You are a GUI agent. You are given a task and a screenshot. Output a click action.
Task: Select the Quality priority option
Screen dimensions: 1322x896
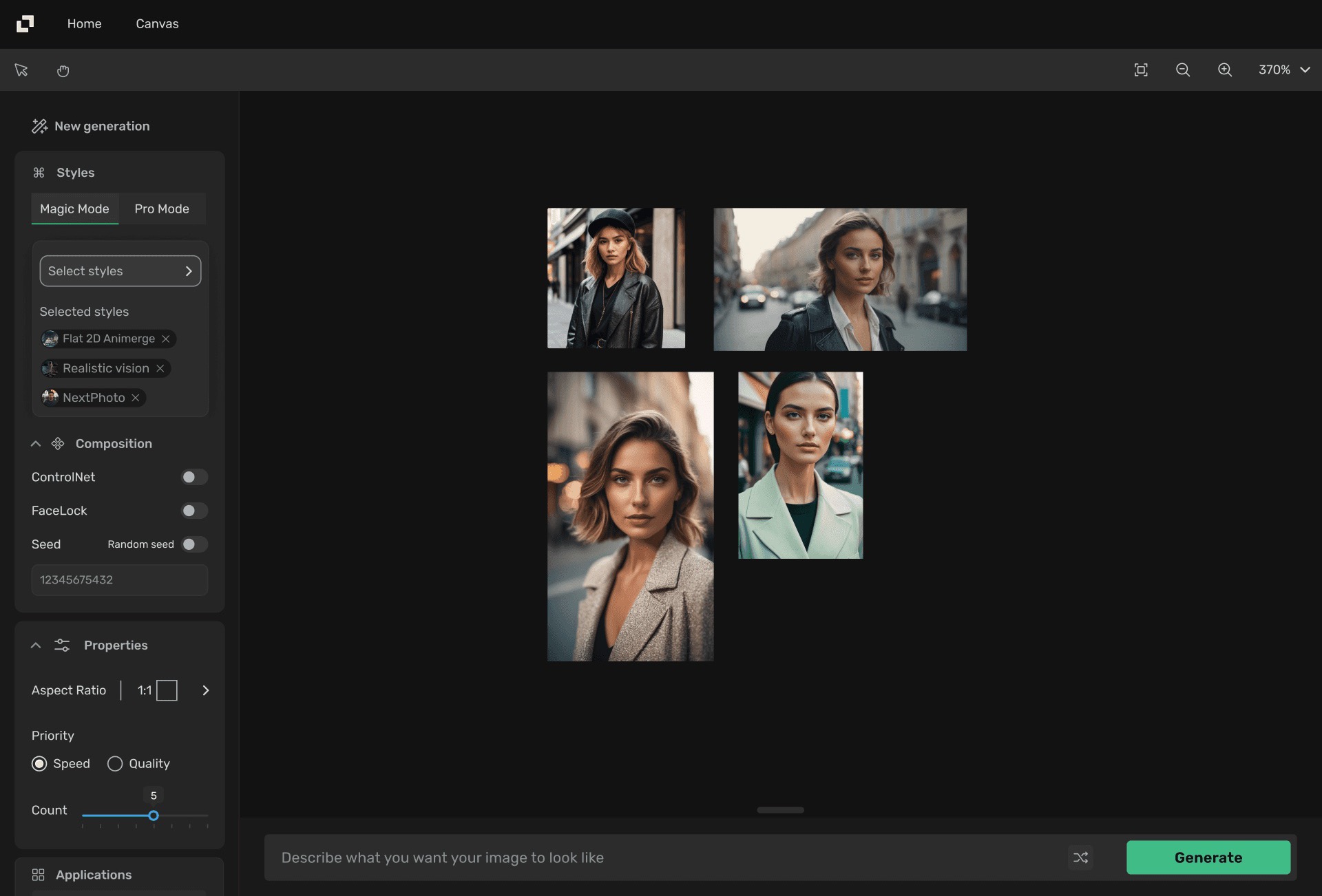[115, 764]
